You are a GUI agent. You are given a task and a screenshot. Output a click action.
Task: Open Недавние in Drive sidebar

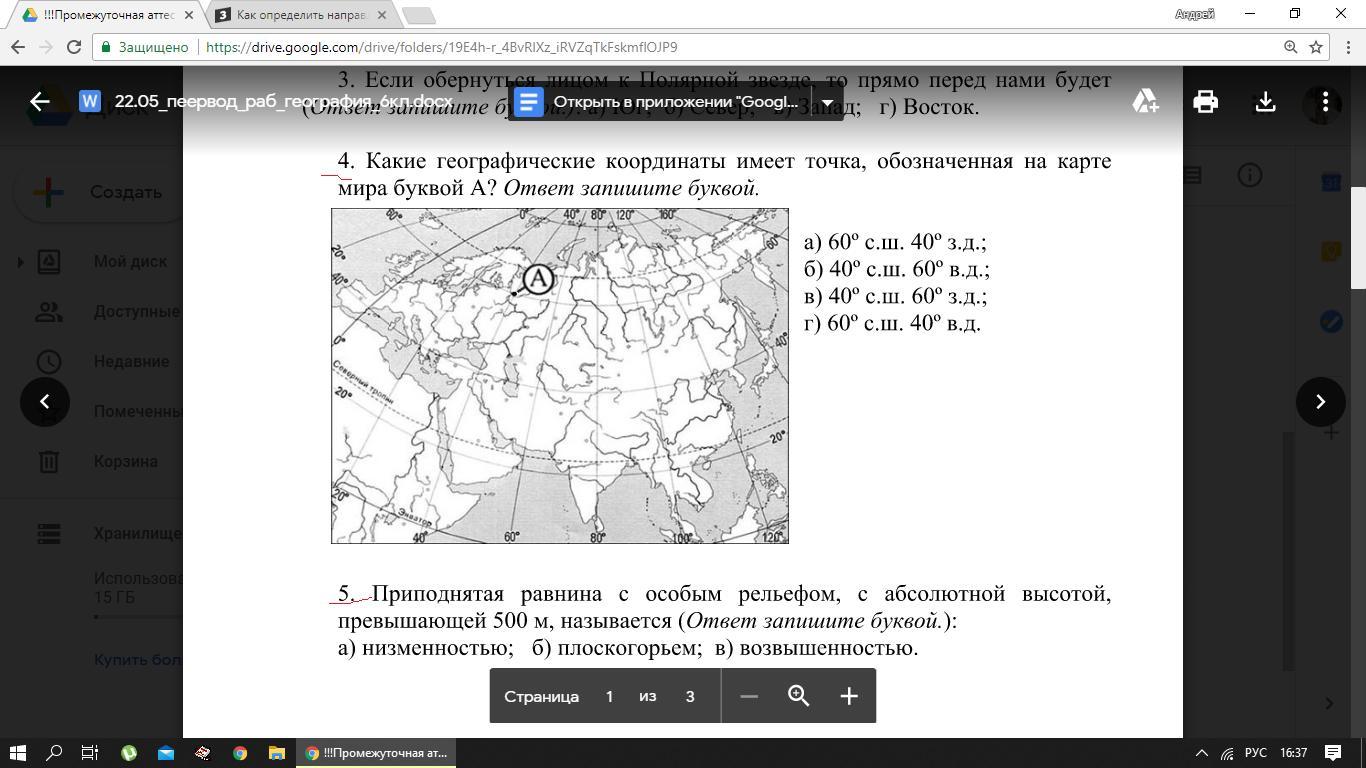point(131,361)
